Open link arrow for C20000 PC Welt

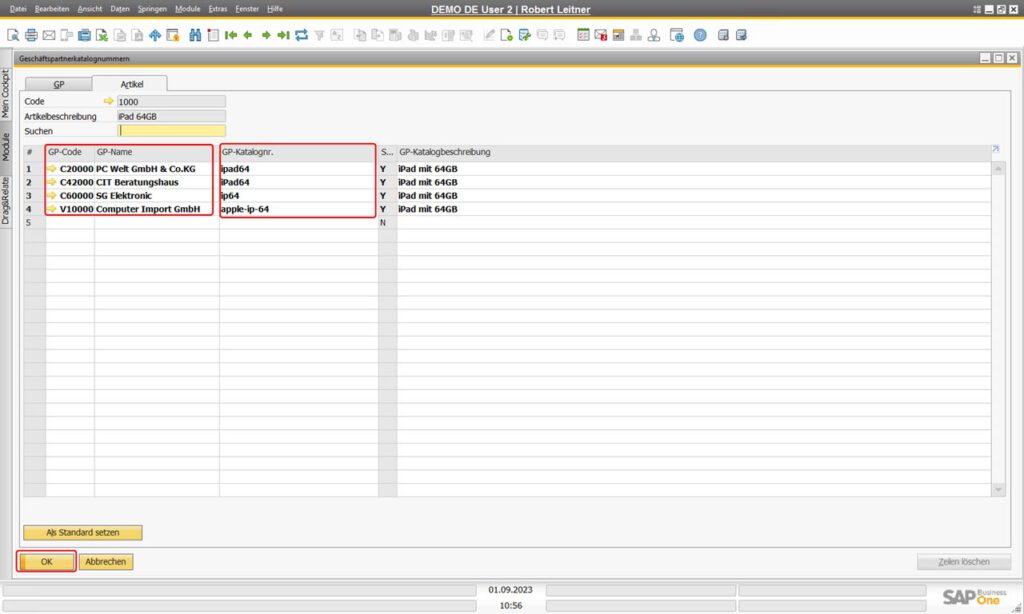52,169
